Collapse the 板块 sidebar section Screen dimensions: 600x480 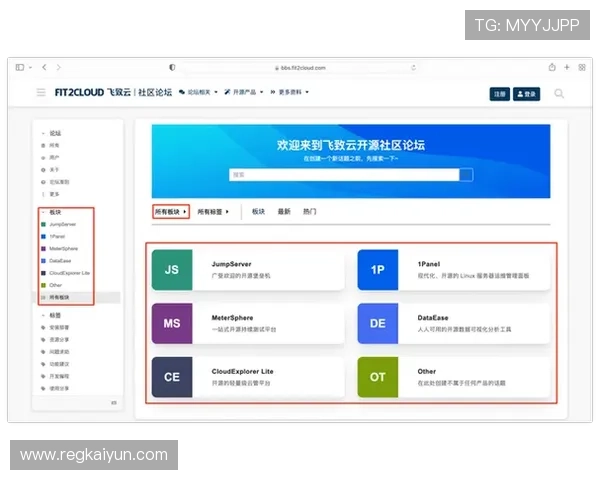(x=51, y=212)
